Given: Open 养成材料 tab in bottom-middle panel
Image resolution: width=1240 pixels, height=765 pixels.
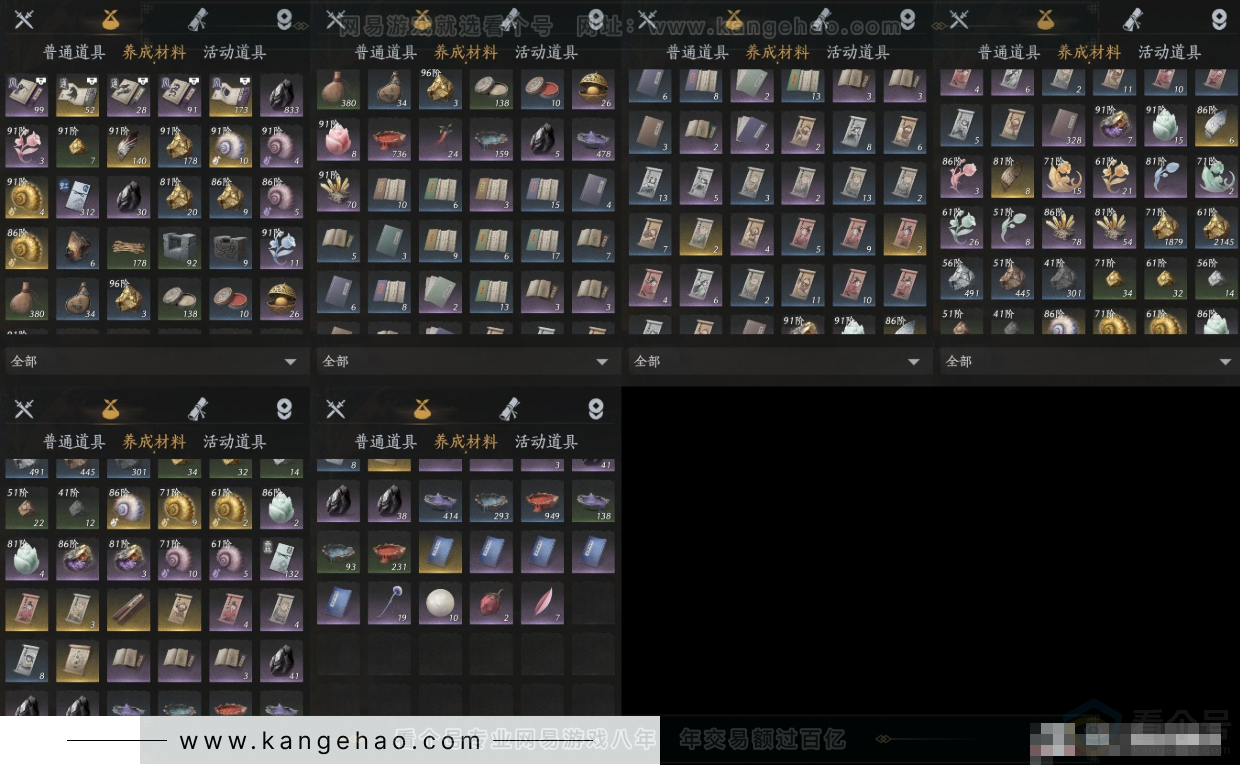Looking at the screenshot, I should 466,441.
